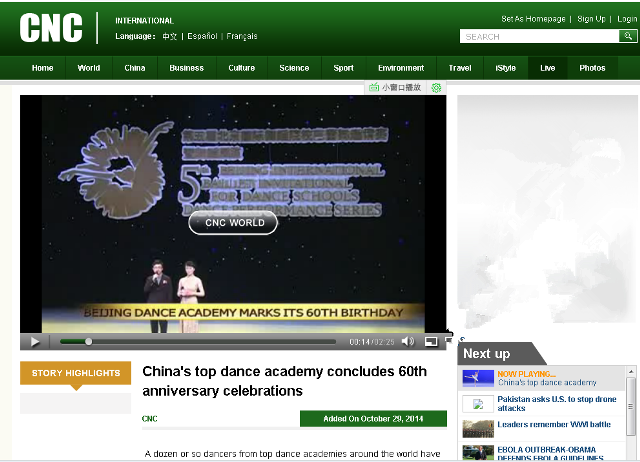Click in the SEARCH input field

pos(540,36)
